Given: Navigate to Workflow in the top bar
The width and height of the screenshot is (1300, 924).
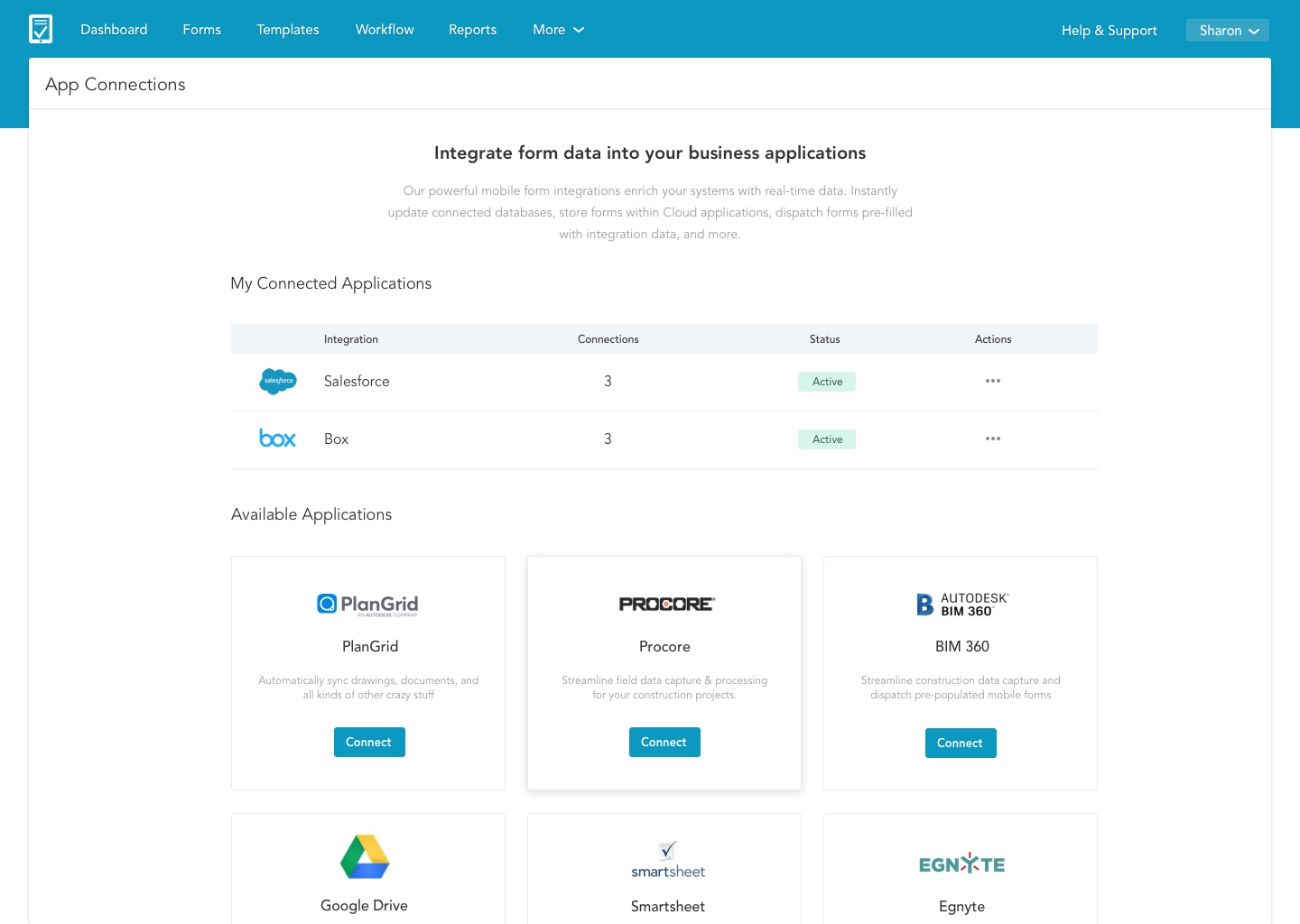Looking at the screenshot, I should point(385,30).
